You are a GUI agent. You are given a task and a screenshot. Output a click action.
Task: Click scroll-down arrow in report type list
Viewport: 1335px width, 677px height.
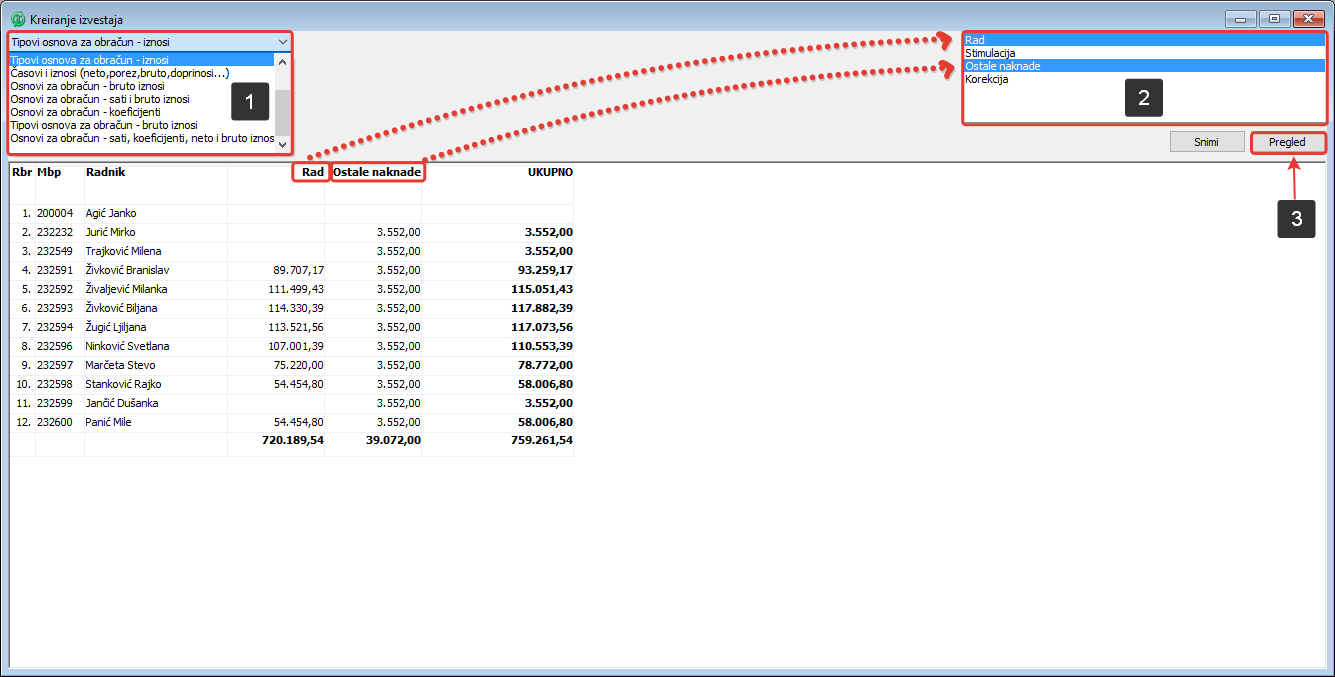(282, 145)
